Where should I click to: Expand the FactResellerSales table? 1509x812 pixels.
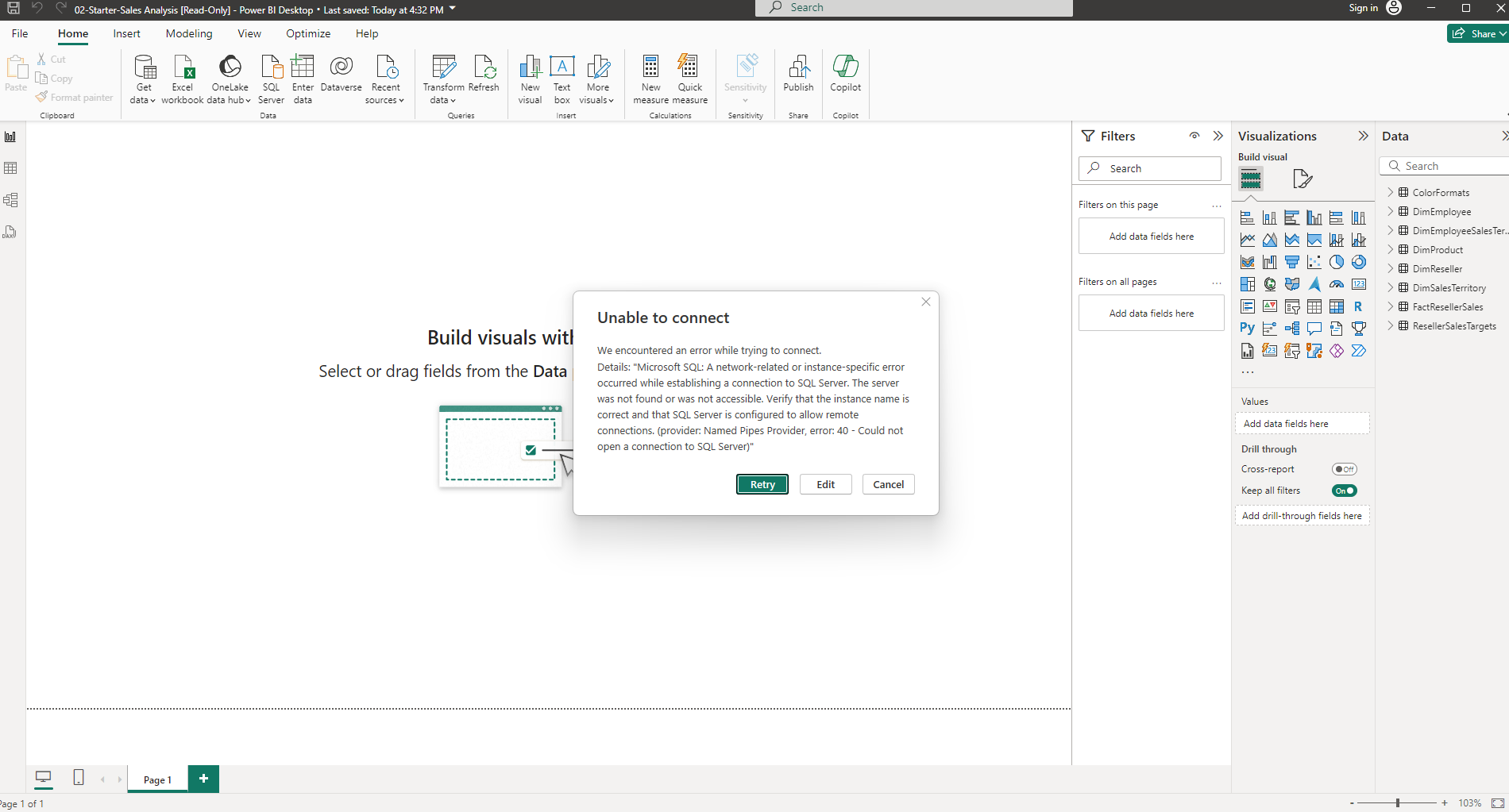point(1391,306)
